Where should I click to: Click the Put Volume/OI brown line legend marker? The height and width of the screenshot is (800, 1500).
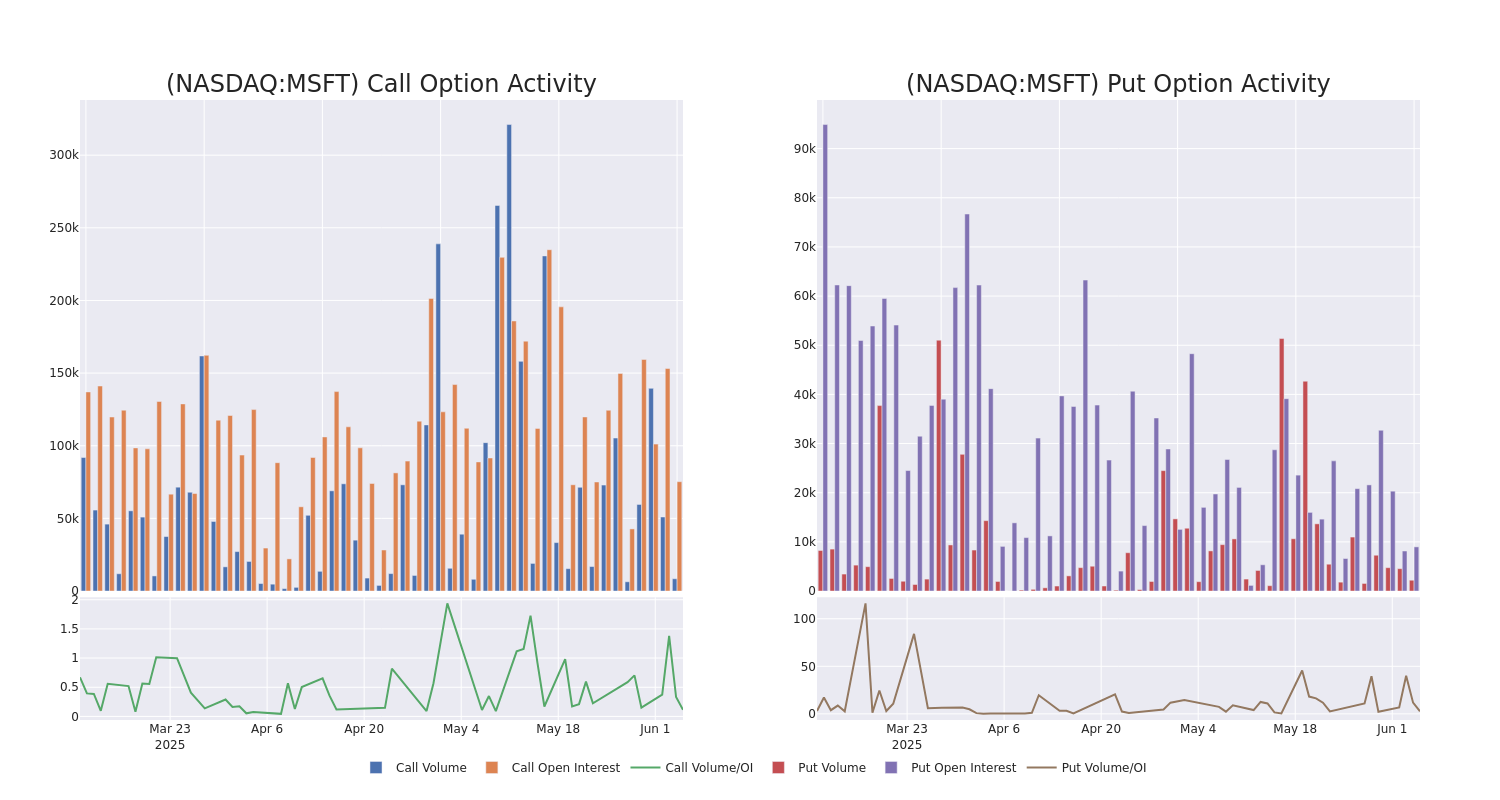point(1041,768)
